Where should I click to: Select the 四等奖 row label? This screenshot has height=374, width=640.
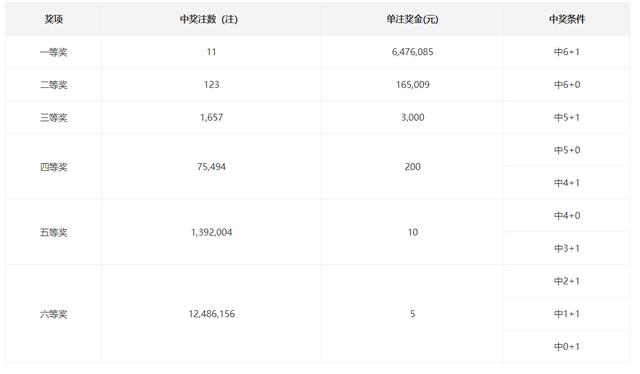pyautogui.click(x=53, y=167)
